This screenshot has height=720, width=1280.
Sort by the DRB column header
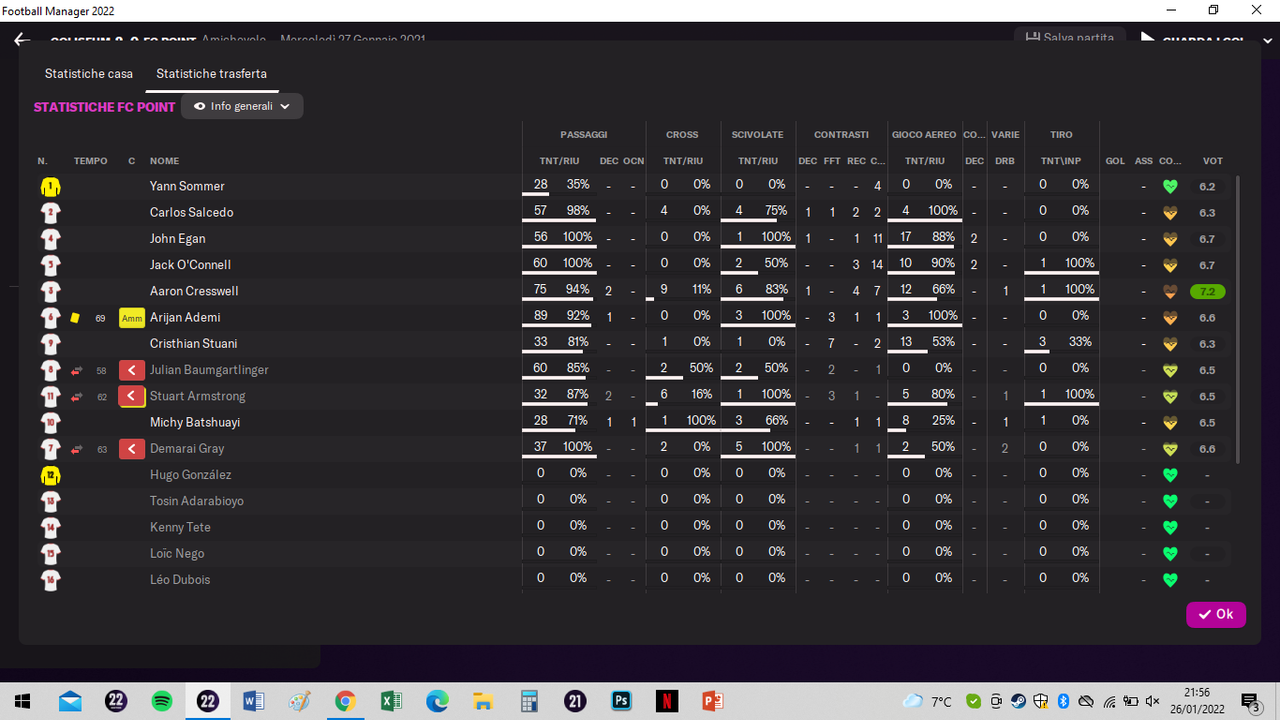tap(1005, 161)
